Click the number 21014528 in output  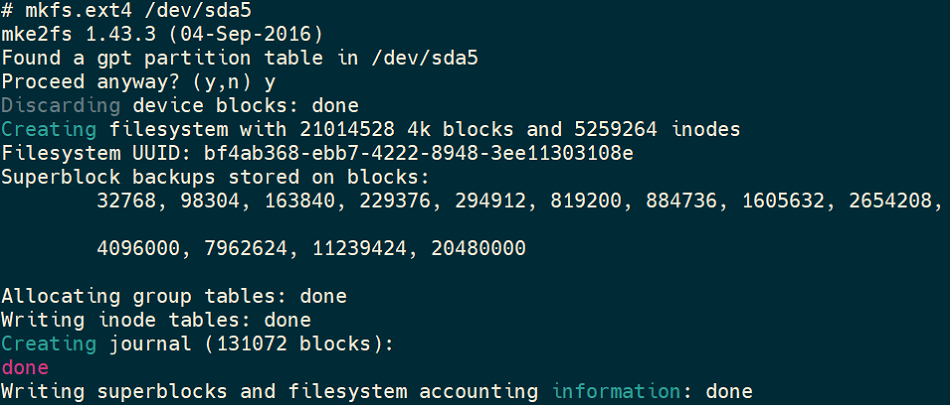pyautogui.click(x=347, y=130)
